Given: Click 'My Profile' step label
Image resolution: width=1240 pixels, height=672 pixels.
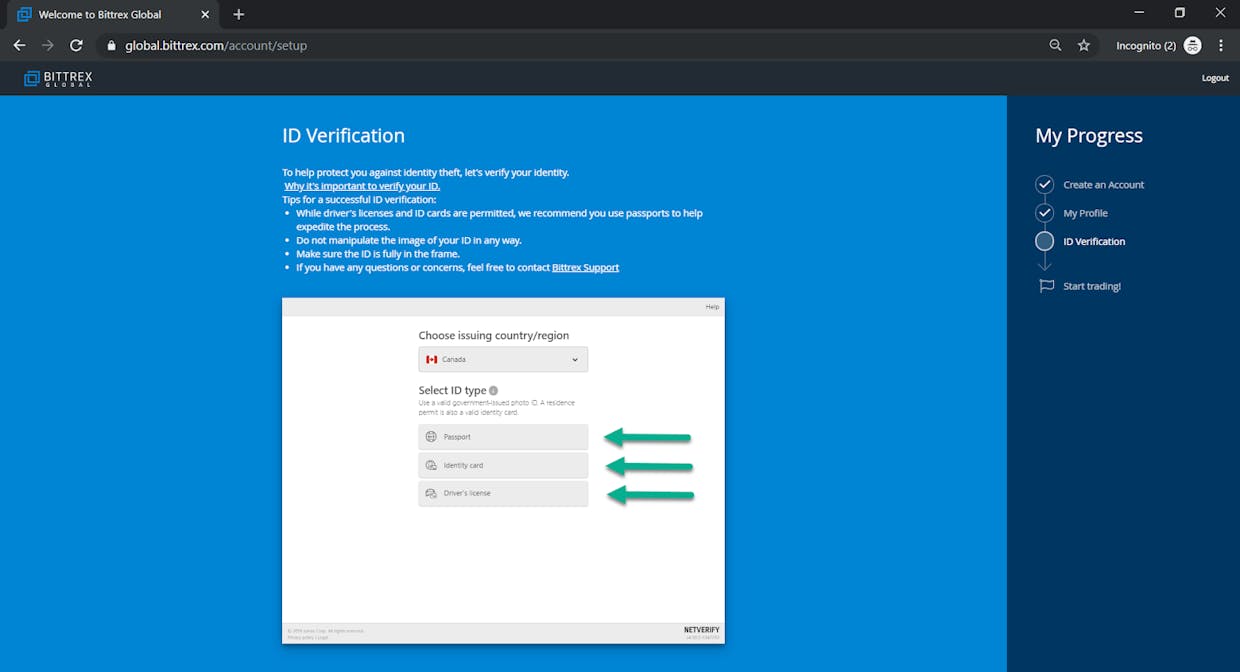Looking at the screenshot, I should pyautogui.click(x=1085, y=213).
